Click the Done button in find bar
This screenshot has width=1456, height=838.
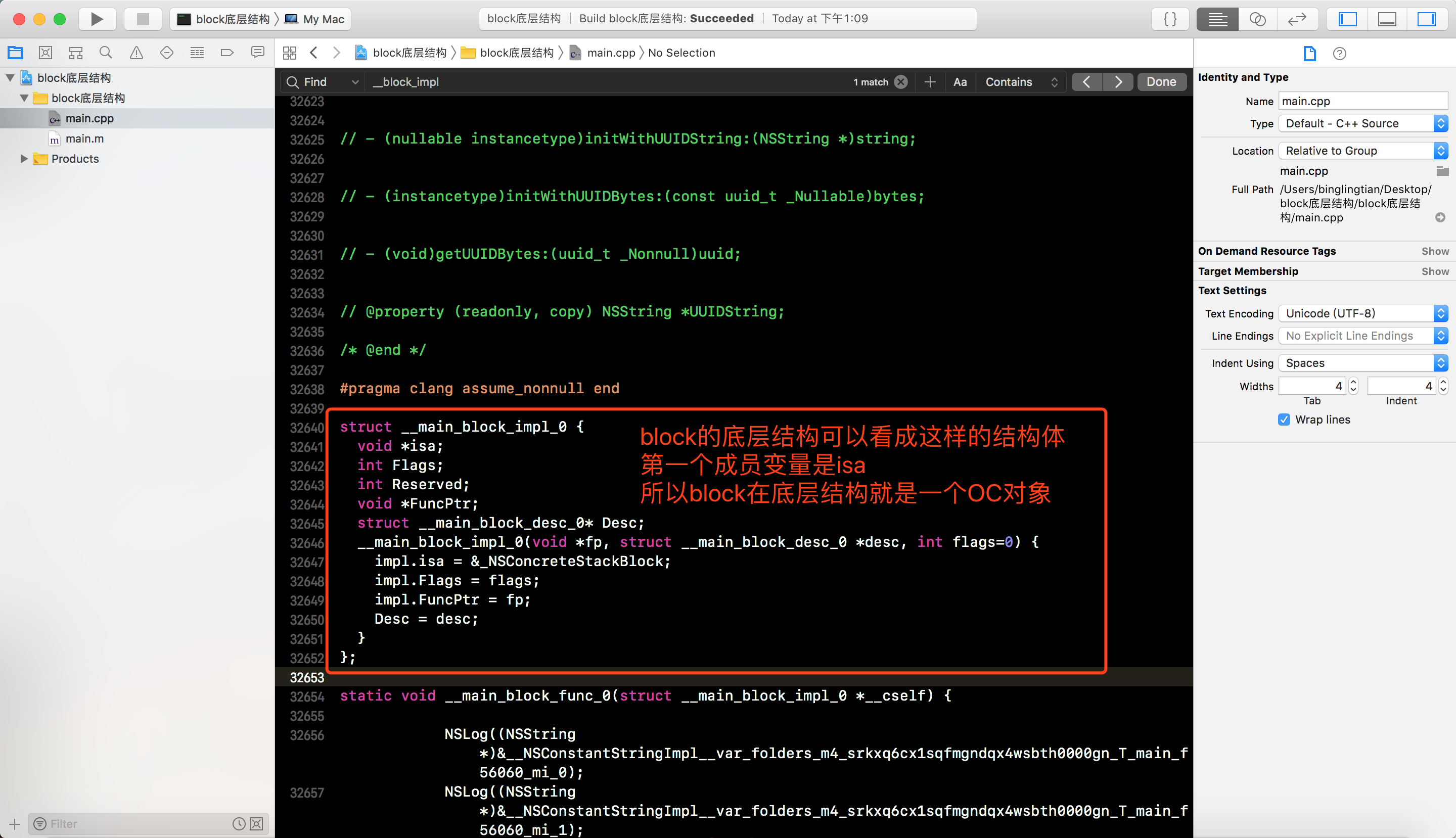1161,82
